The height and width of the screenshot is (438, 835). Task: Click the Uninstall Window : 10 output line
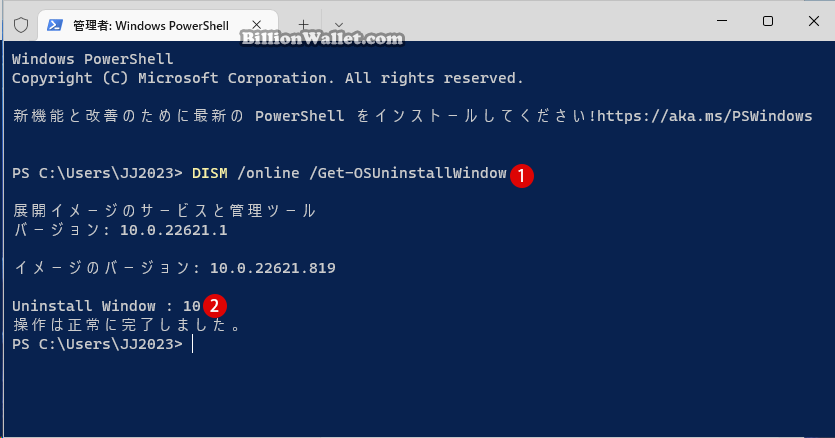tap(107, 306)
